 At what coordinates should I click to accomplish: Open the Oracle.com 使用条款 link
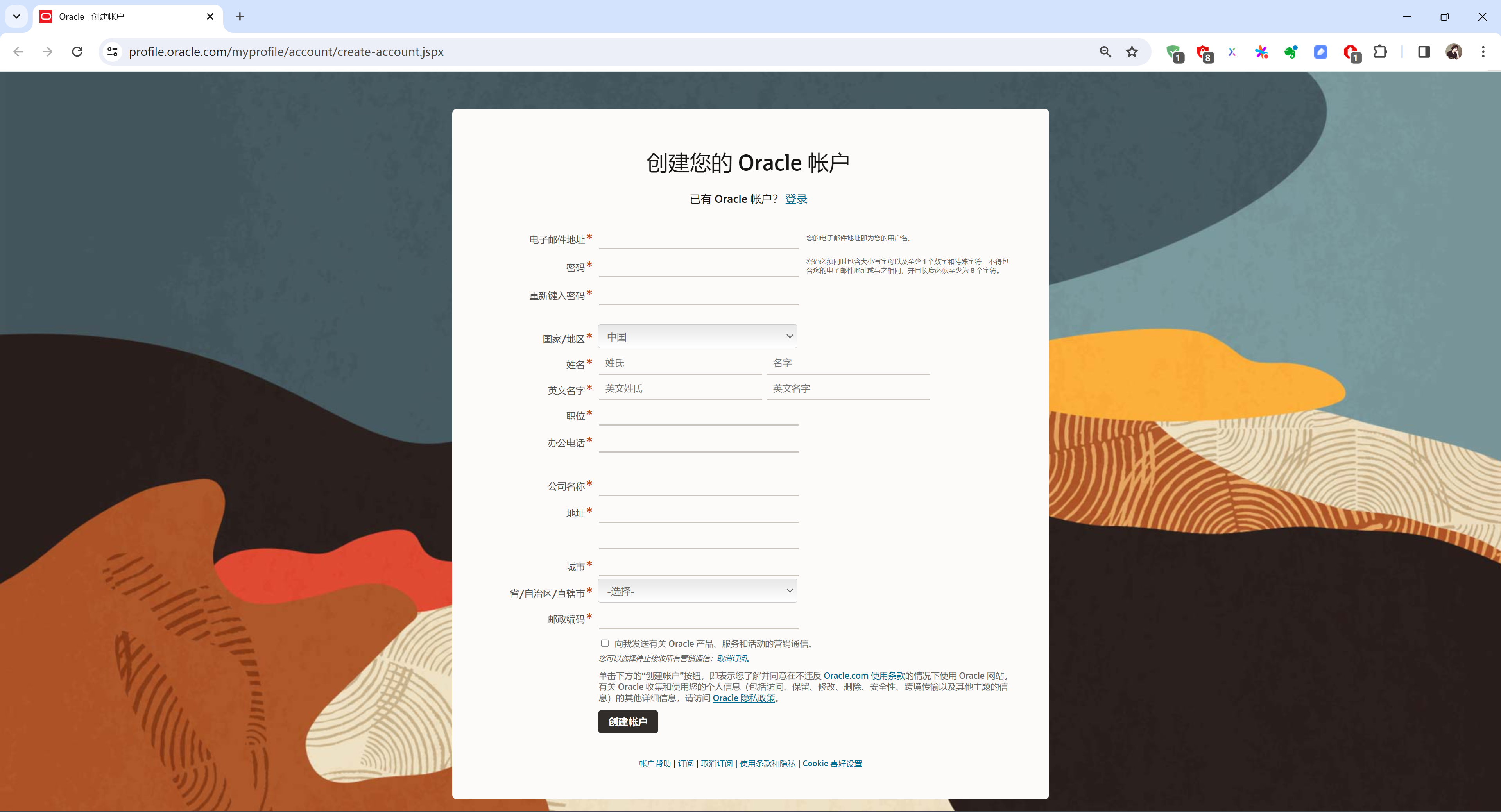[x=864, y=676]
